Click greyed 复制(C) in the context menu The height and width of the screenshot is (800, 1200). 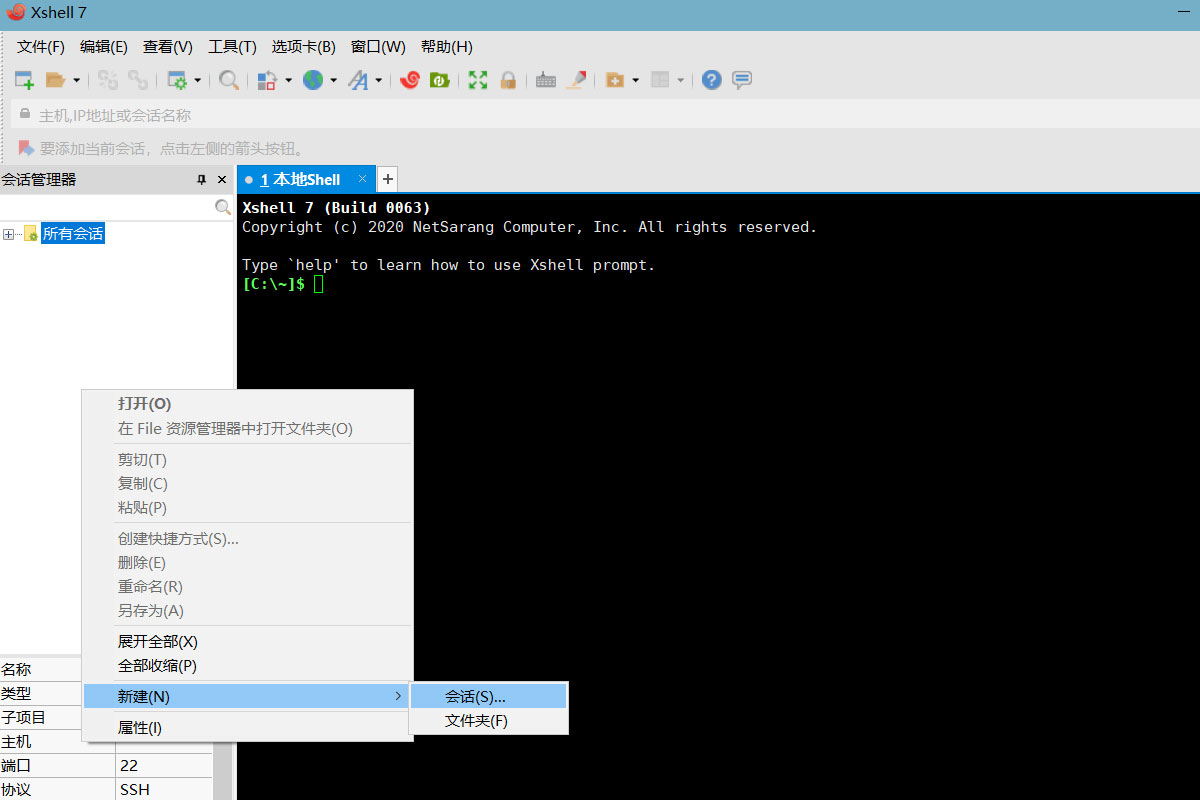[247, 484]
